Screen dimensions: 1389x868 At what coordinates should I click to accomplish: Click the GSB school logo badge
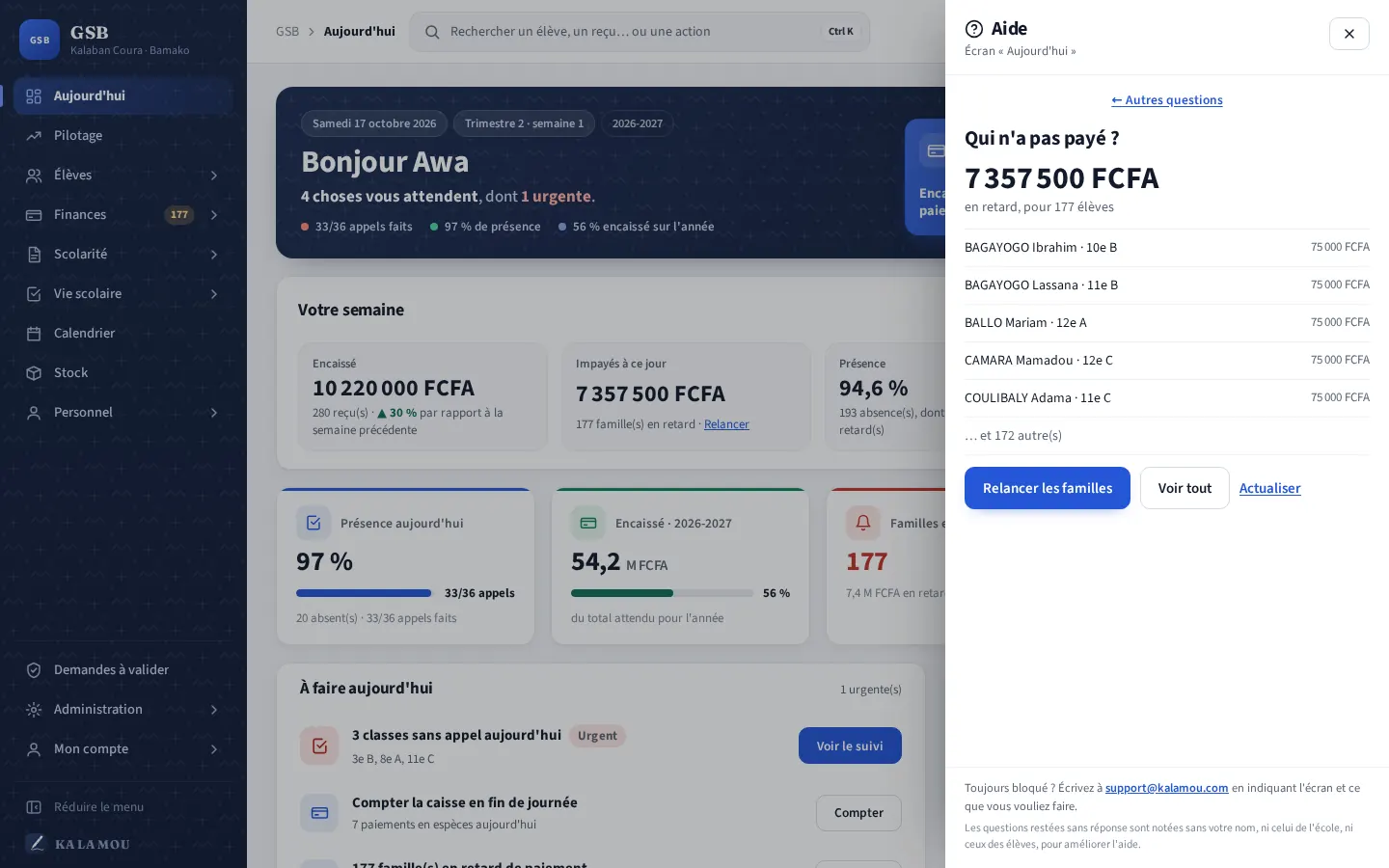pos(40,40)
